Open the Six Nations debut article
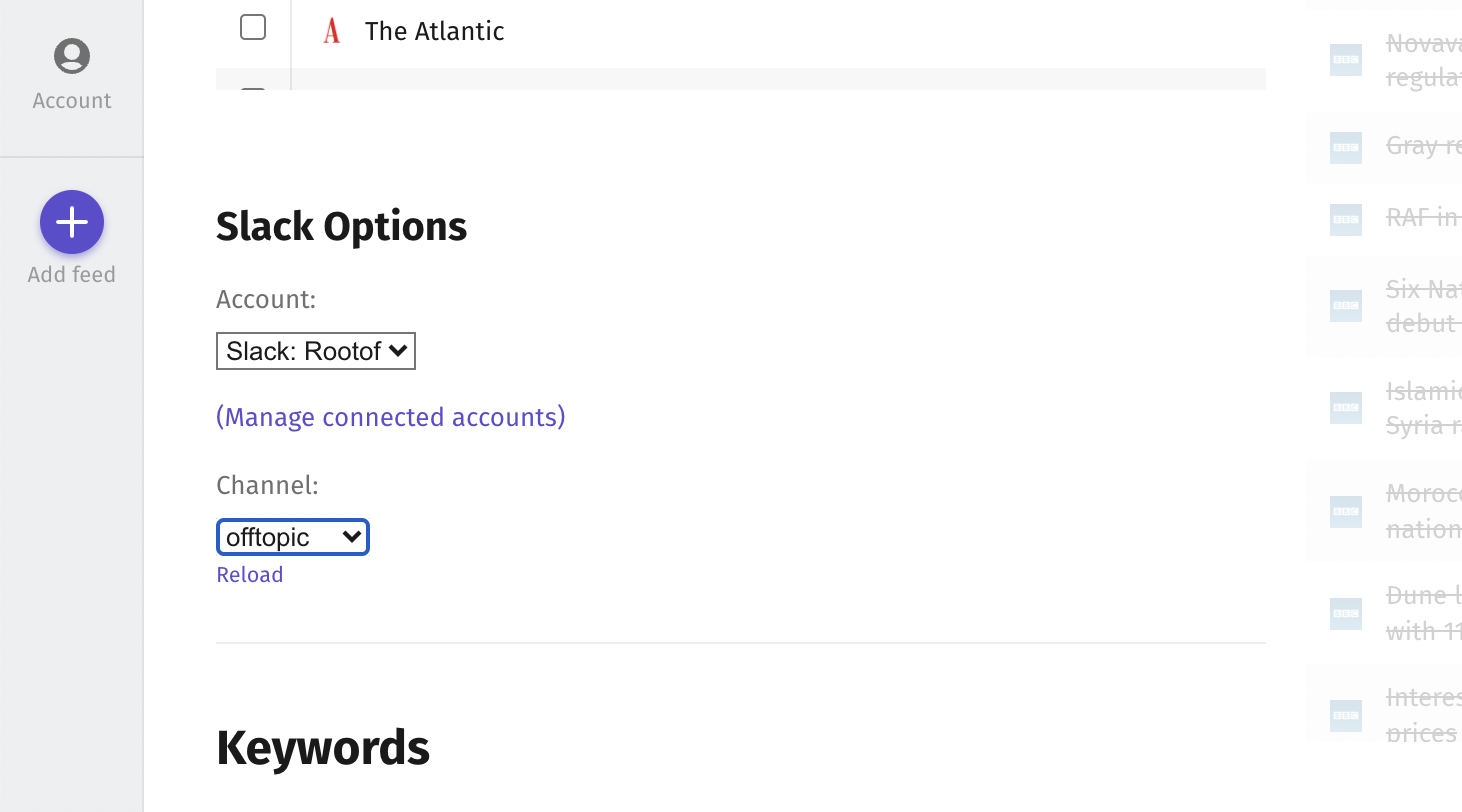Image resolution: width=1462 pixels, height=812 pixels. pyautogui.click(x=1422, y=306)
